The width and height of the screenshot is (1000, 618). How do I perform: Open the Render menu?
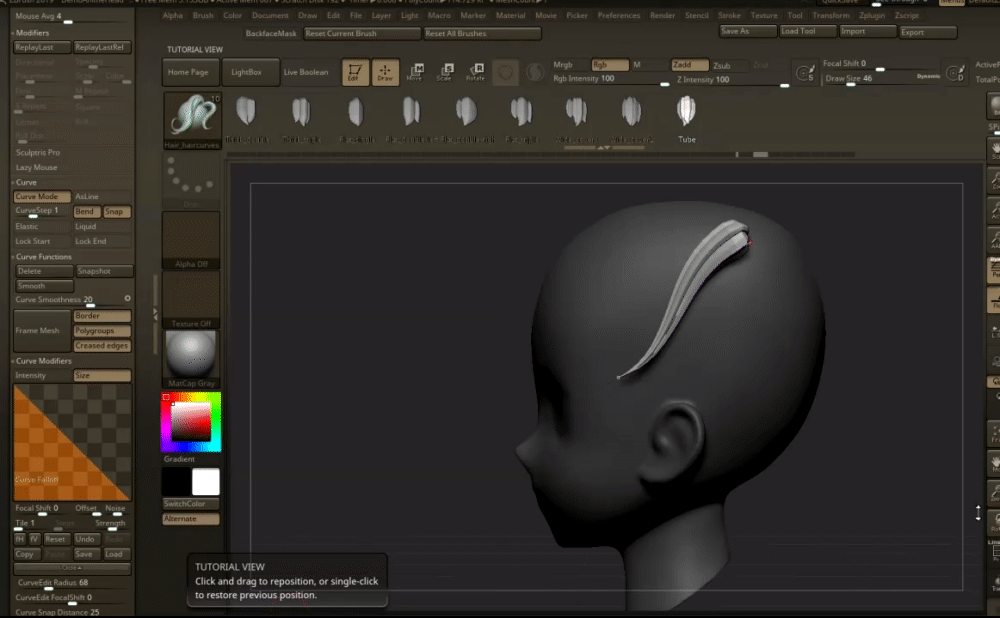tap(662, 15)
